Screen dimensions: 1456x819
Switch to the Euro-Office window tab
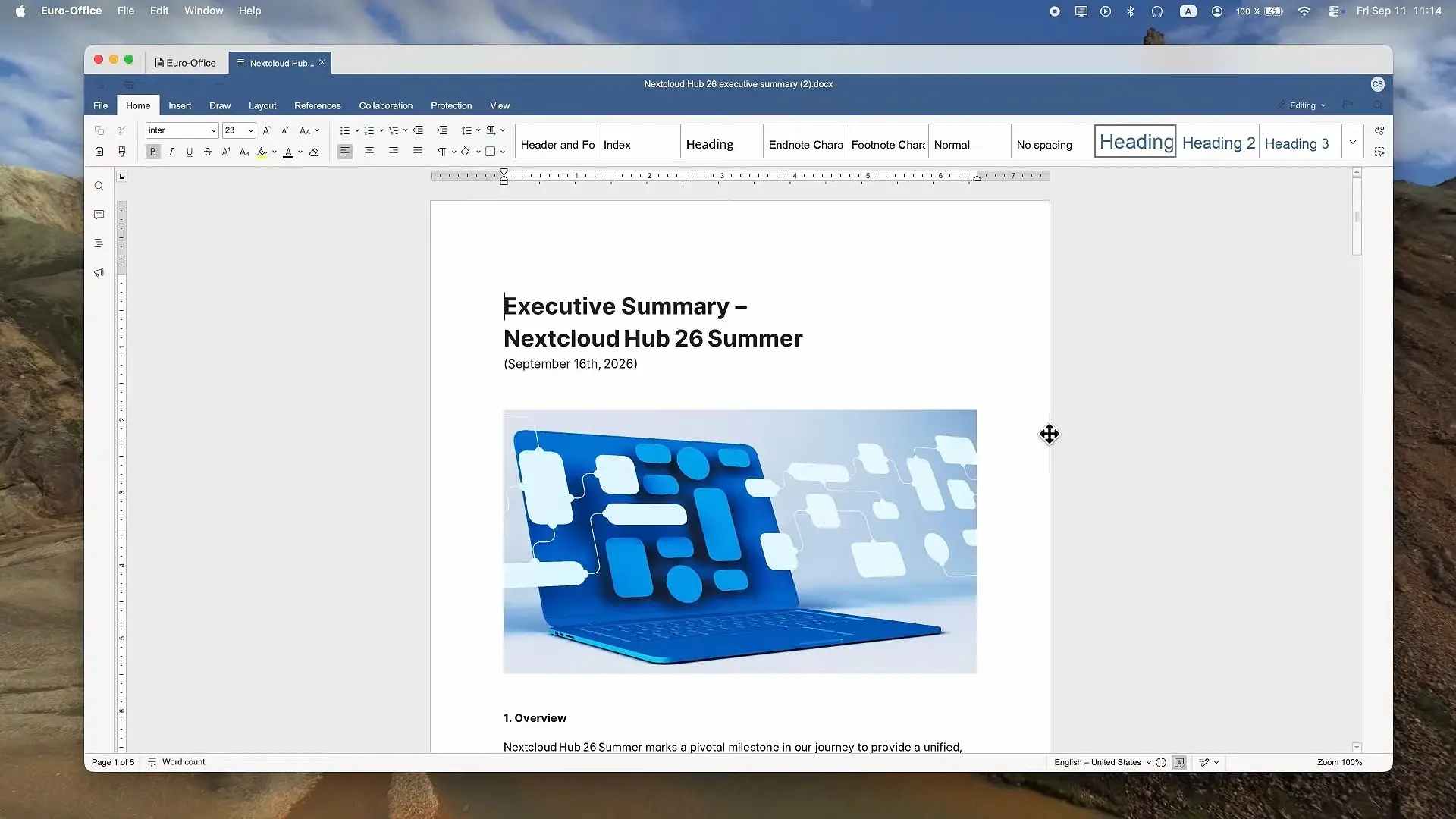tap(186, 63)
